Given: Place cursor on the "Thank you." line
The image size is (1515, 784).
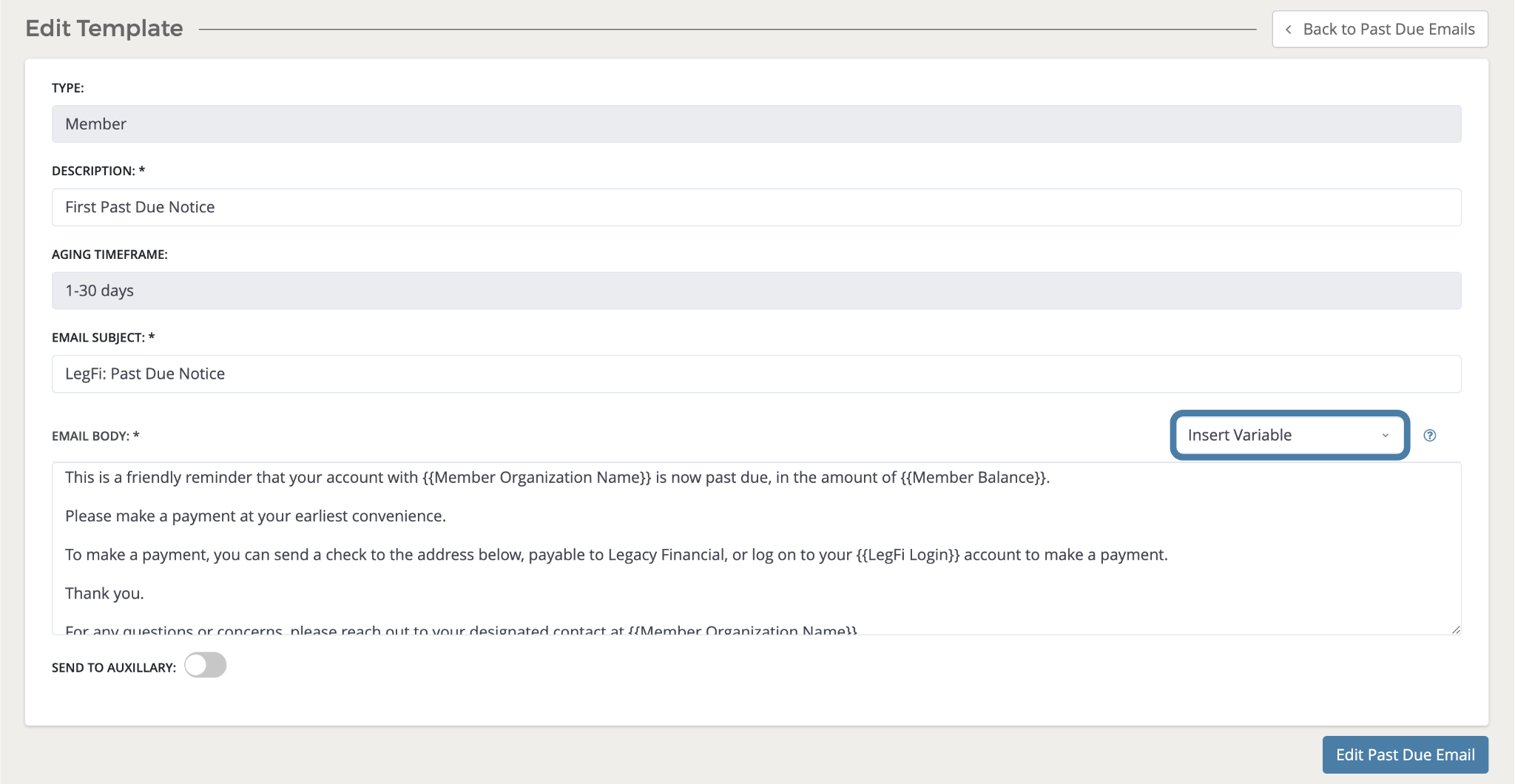Looking at the screenshot, I should 105,593.
